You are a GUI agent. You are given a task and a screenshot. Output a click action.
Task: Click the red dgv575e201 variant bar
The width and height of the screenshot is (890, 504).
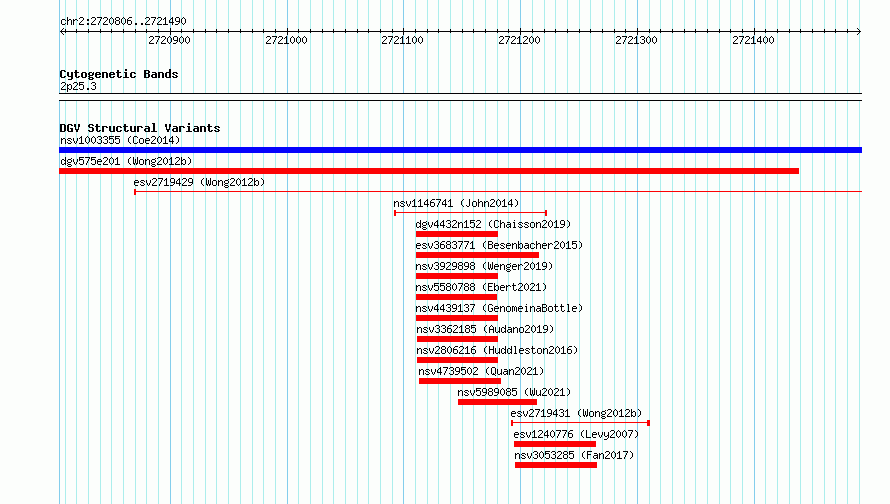pos(429,171)
